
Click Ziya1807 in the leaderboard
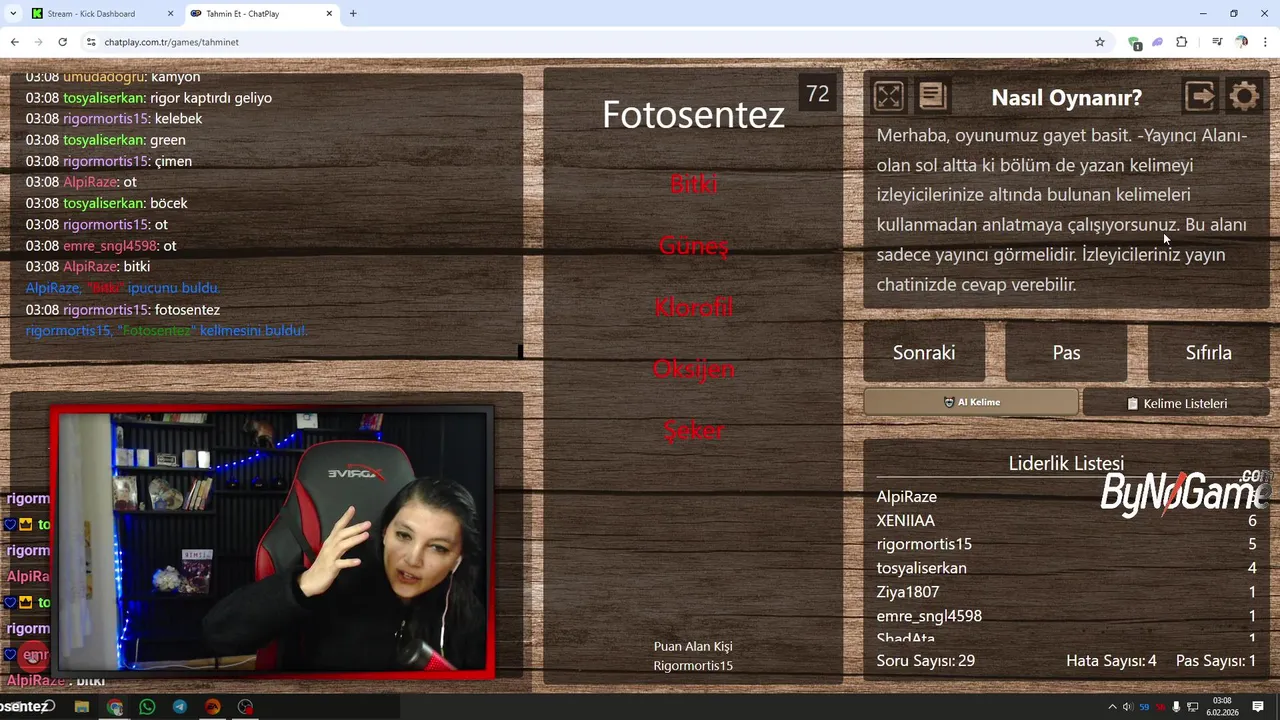pos(907,592)
